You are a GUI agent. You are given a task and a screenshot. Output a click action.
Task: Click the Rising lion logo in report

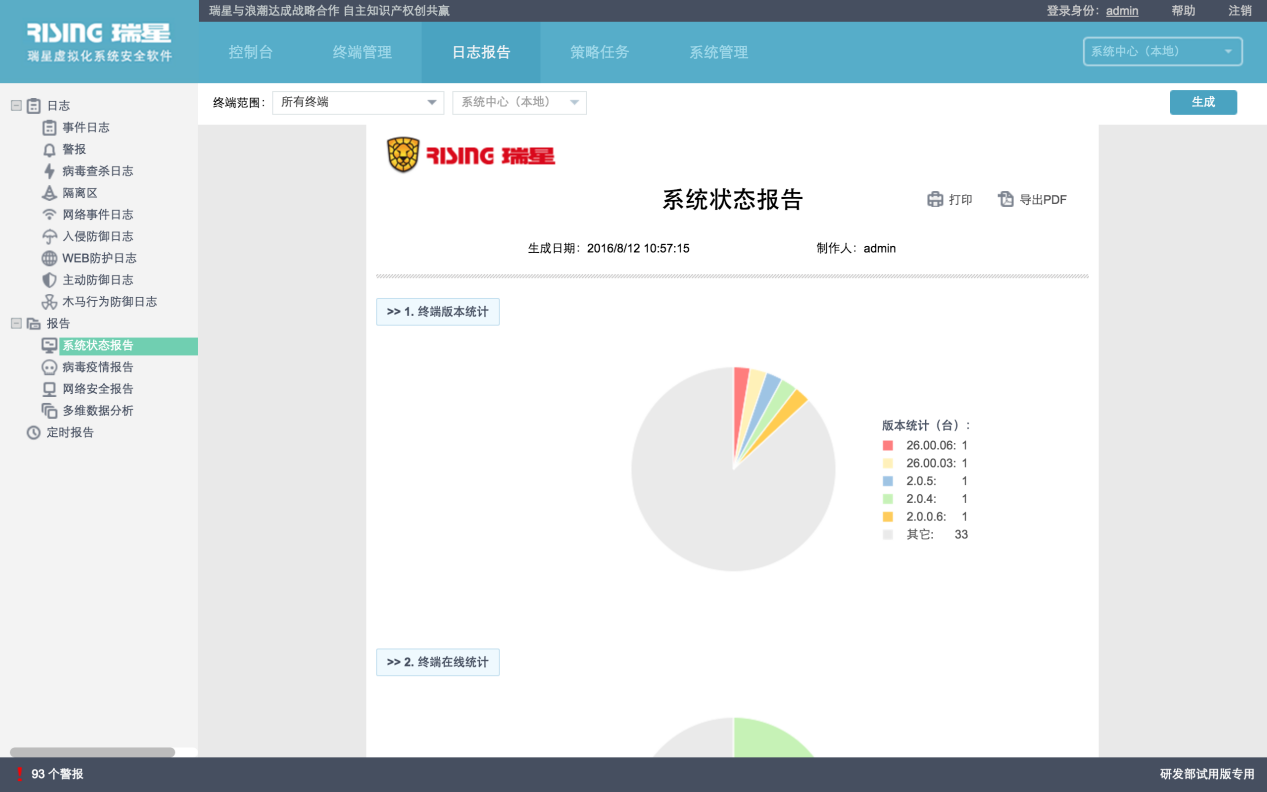403,155
